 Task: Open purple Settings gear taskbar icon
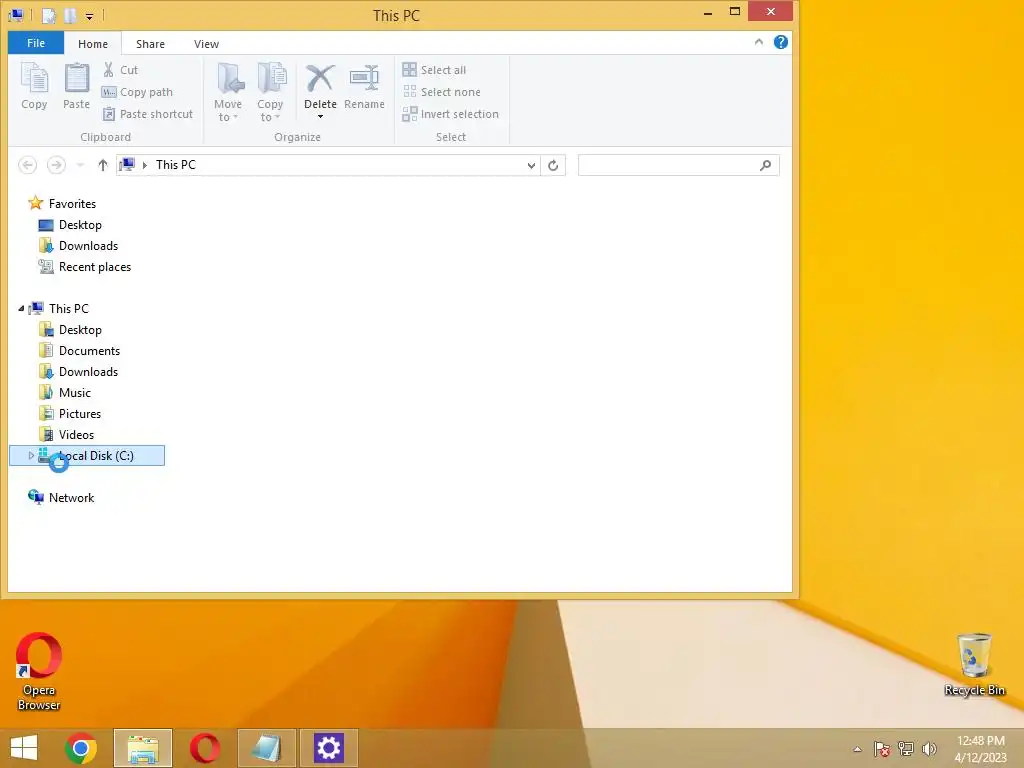(x=328, y=748)
